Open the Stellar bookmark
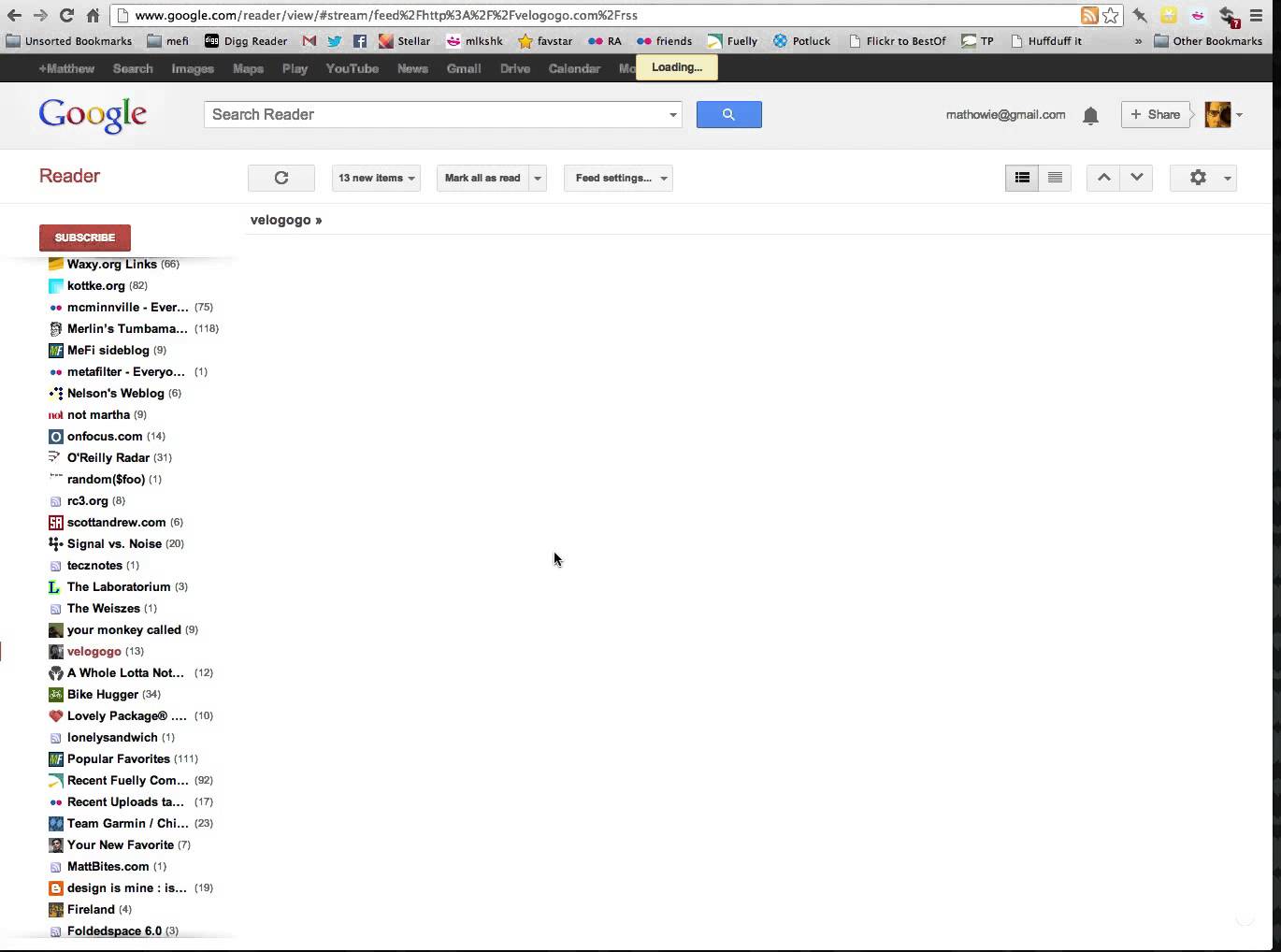Viewport: 1281px width, 952px height. pyautogui.click(x=405, y=41)
